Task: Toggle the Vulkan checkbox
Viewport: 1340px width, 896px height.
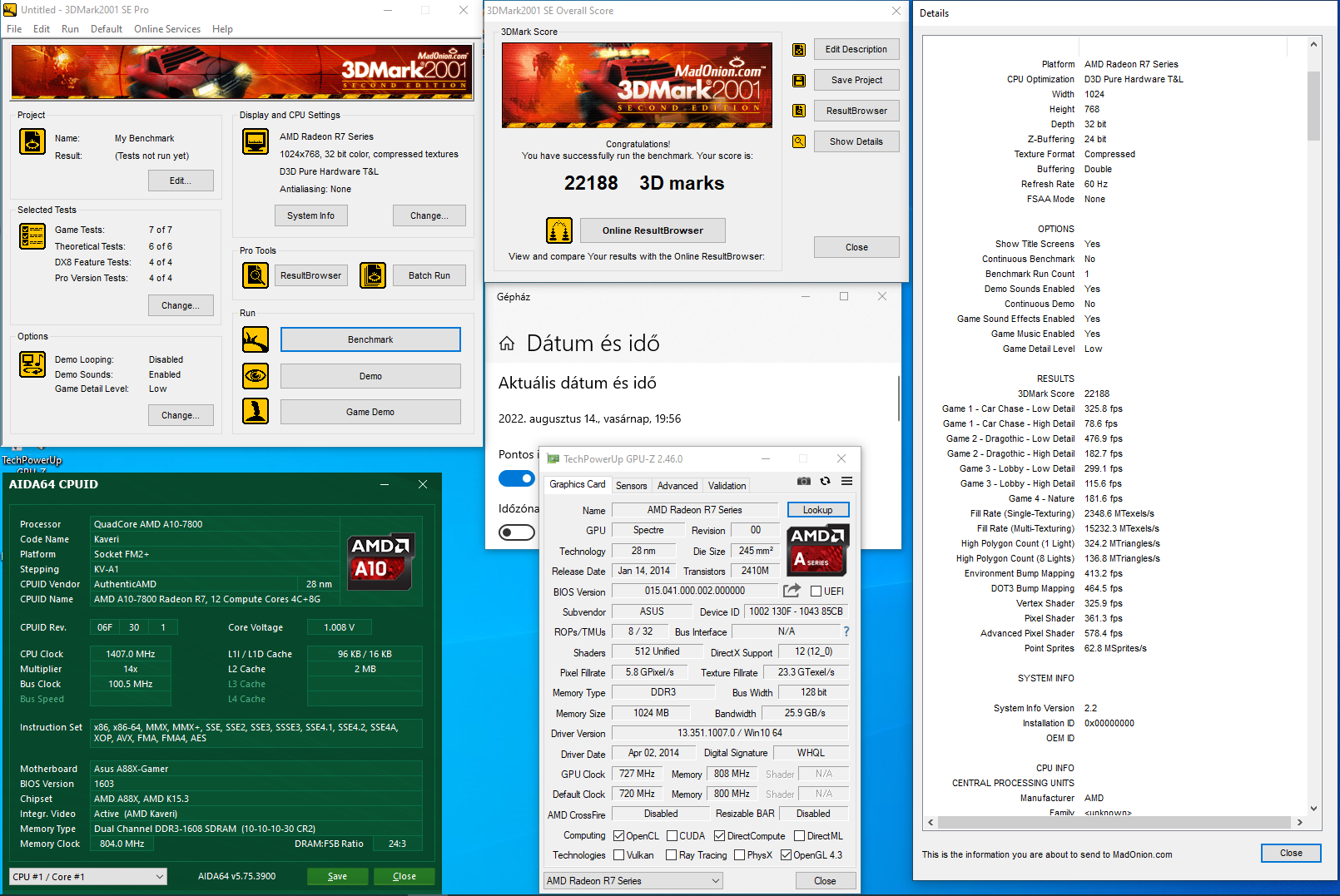Action: (x=618, y=855)
